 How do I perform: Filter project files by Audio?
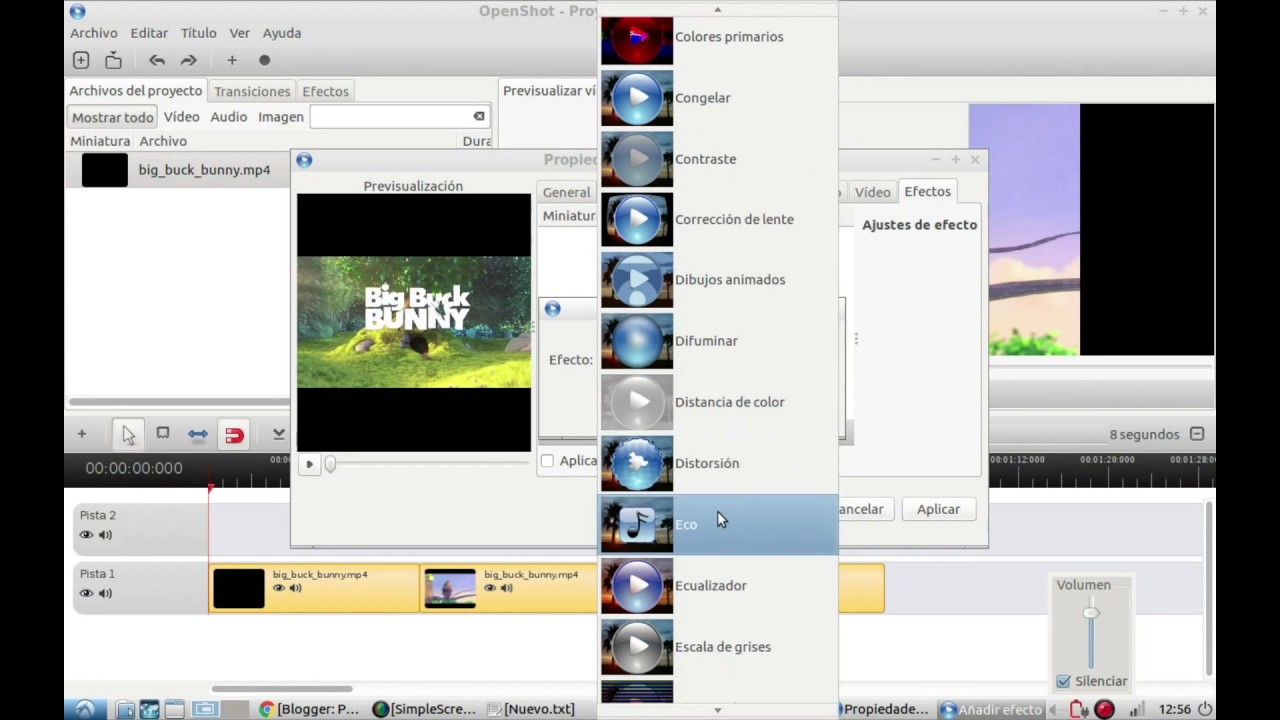click(229, 117)
